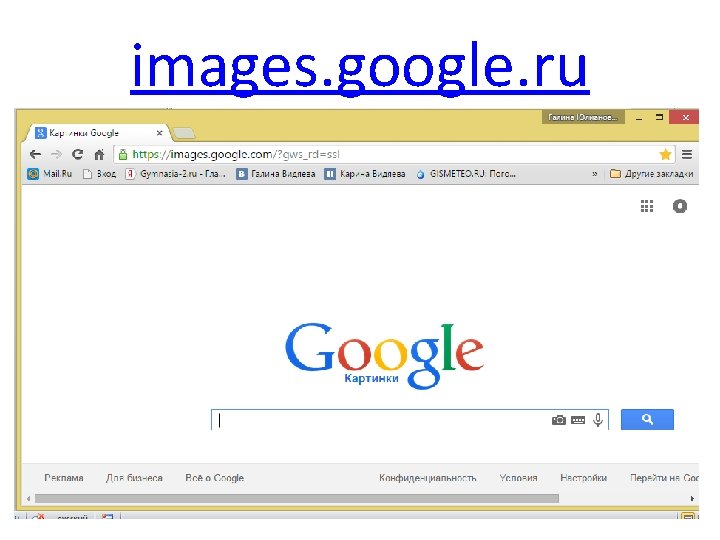Open the Google account notifications circle icon
The height and width of the screenshot is (540, 720).
click(x=680, y=206)
